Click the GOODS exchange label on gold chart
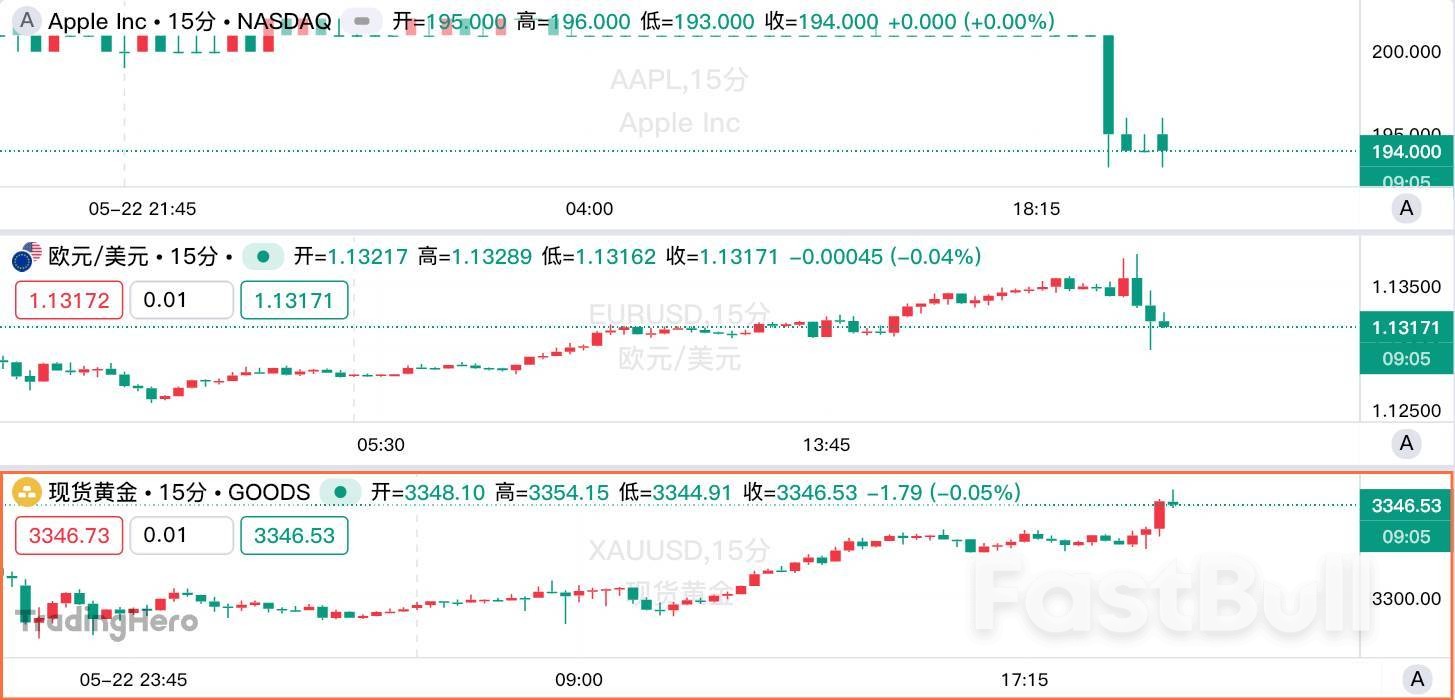Screen dimensions: 1455x700 pyautogui.click(x=271, y=492)
